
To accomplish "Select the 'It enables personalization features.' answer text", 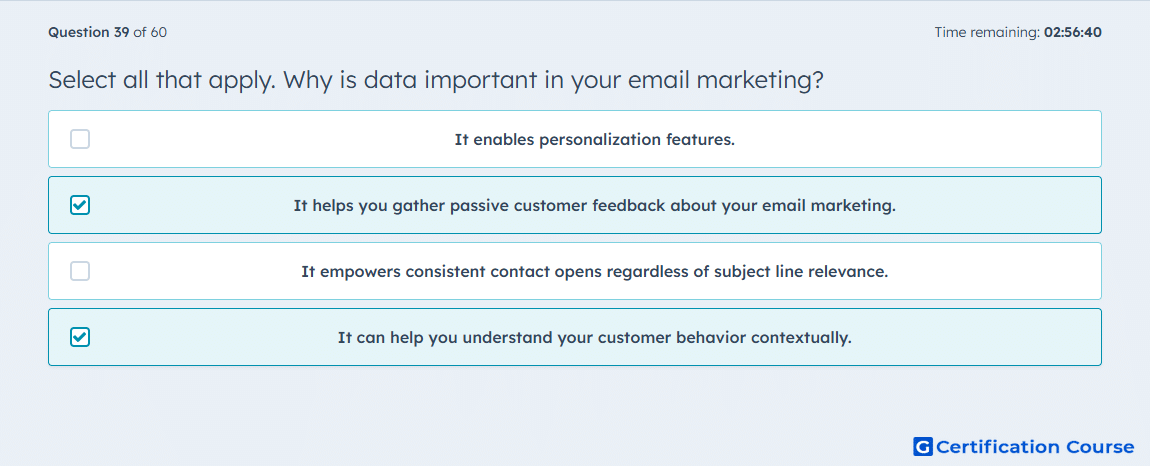I will coord(595,139).
